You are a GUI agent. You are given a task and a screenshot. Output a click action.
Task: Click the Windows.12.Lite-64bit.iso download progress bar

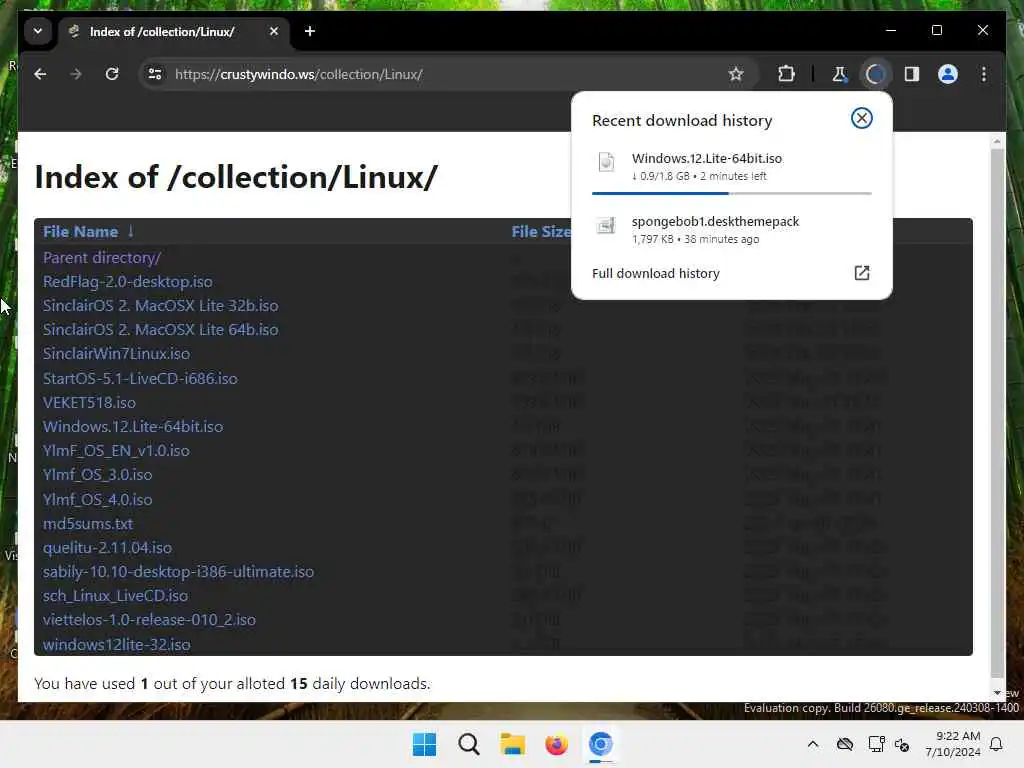point(731,193)
